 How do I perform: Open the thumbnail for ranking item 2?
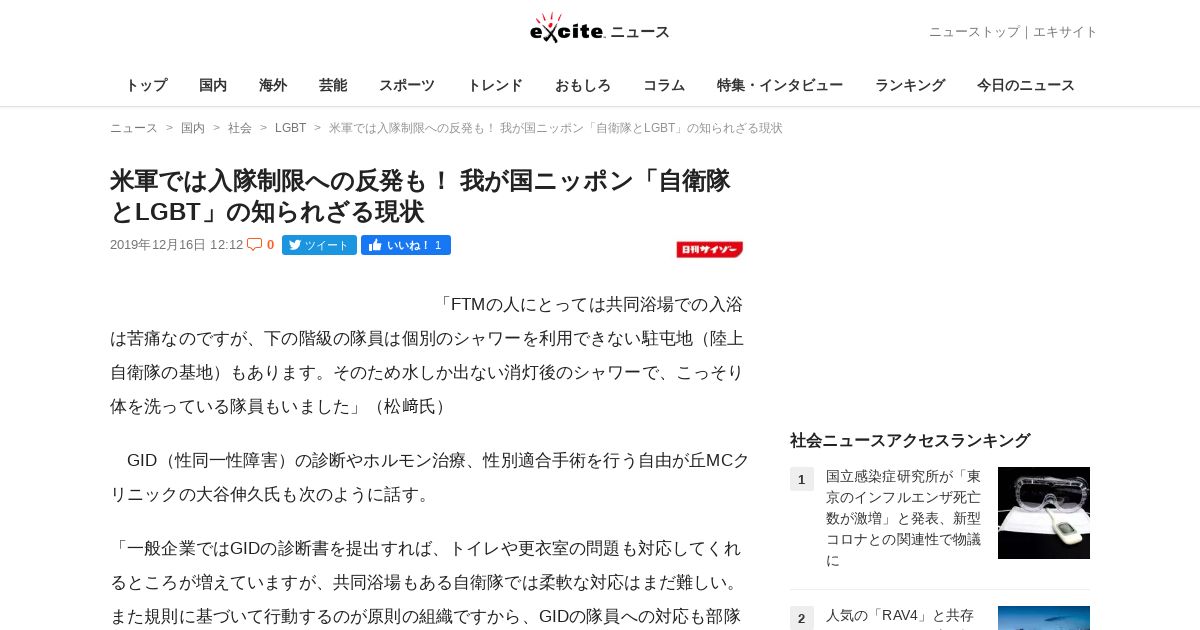[1044, 618]
